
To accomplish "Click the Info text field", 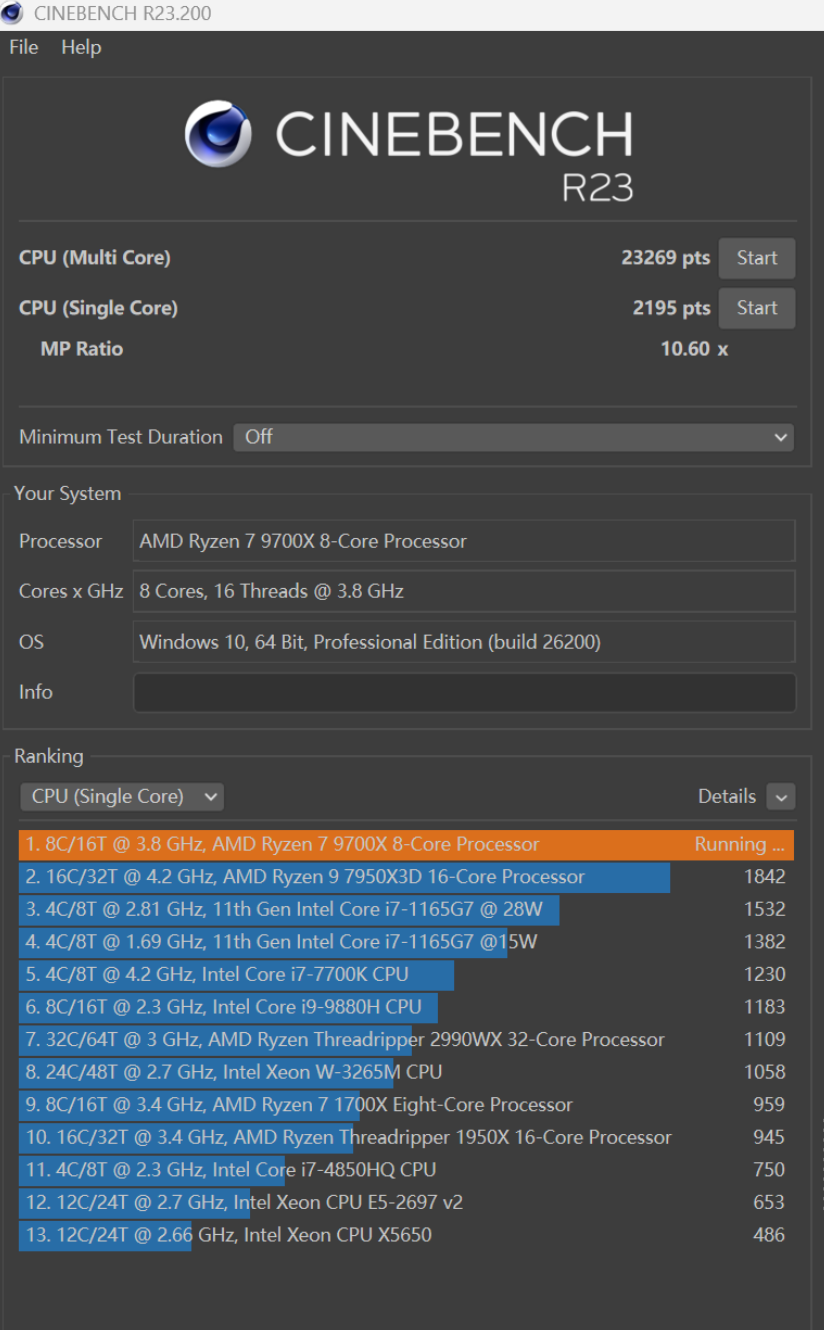I will click(464, 692).
